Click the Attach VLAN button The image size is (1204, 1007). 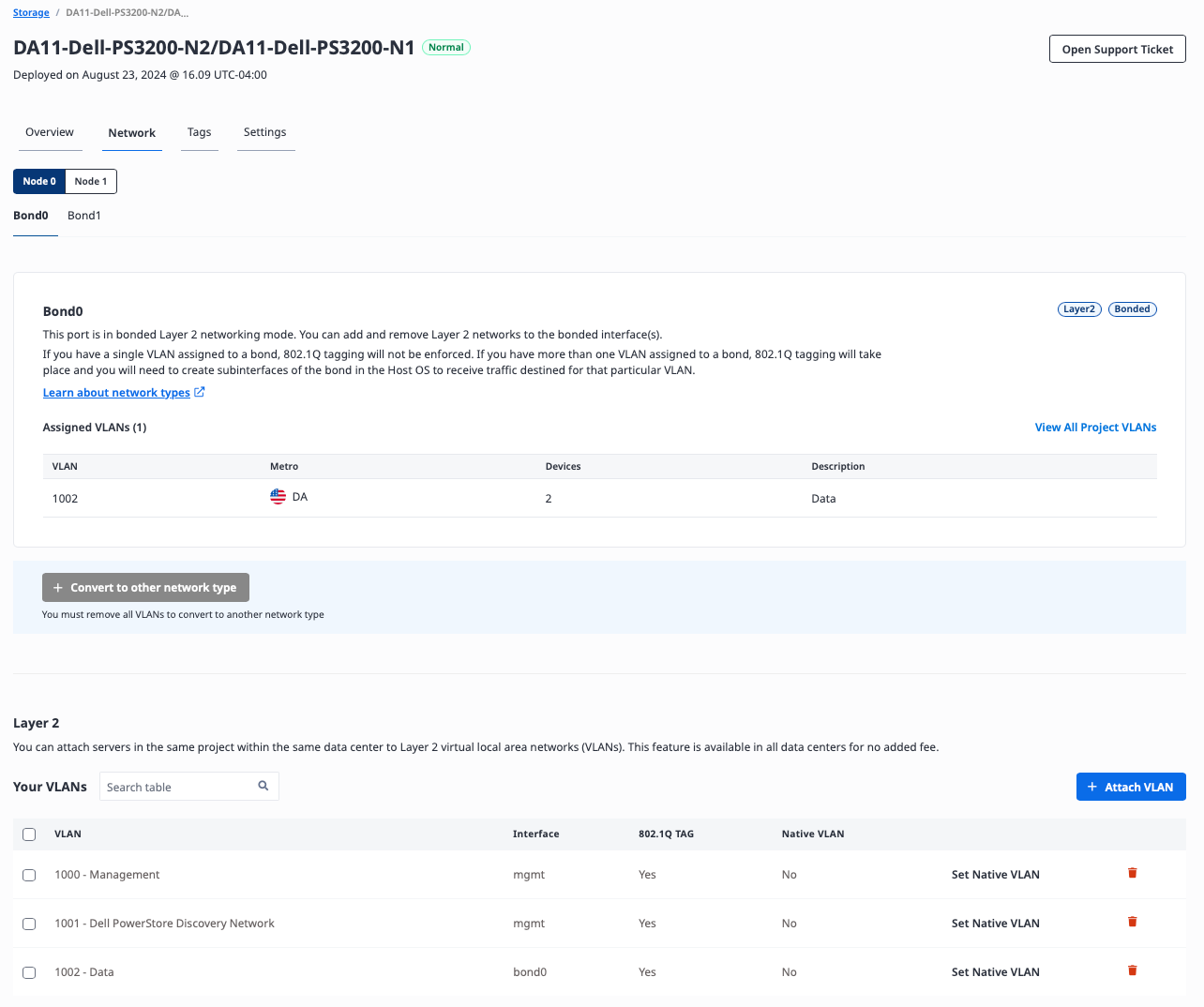(x=1131, y=787)
